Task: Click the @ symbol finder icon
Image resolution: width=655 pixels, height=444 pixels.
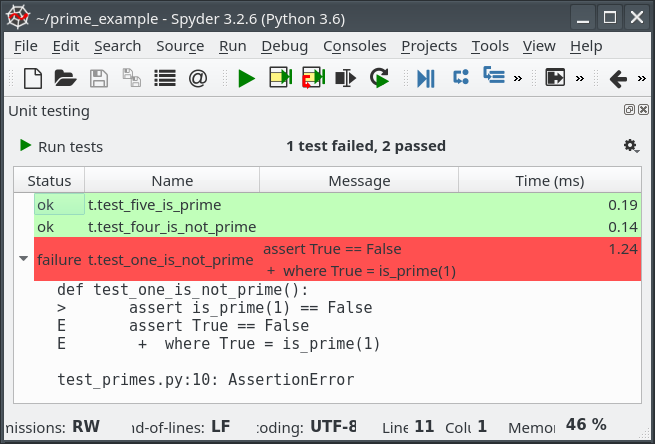Action: pos(198,78)
